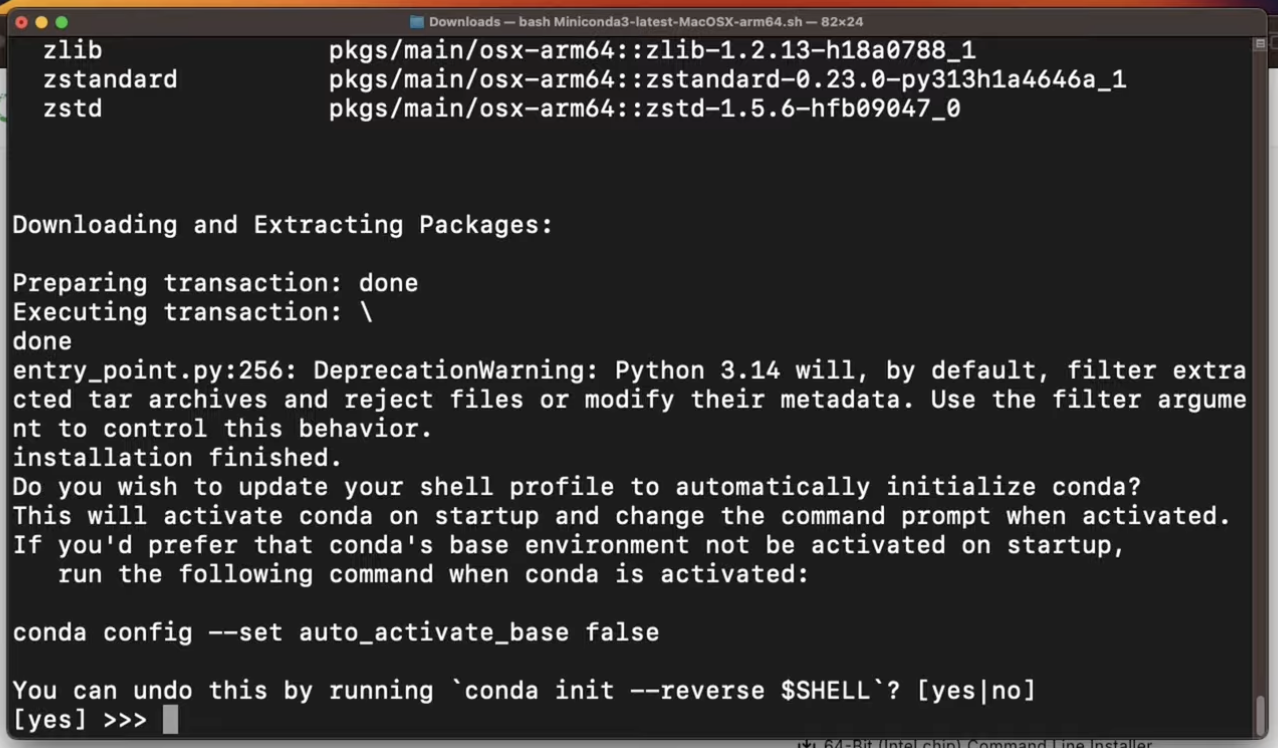1278x748 pixels.
Task: Click the scrollbar thumb at the top
Action: click(1258, 44)
